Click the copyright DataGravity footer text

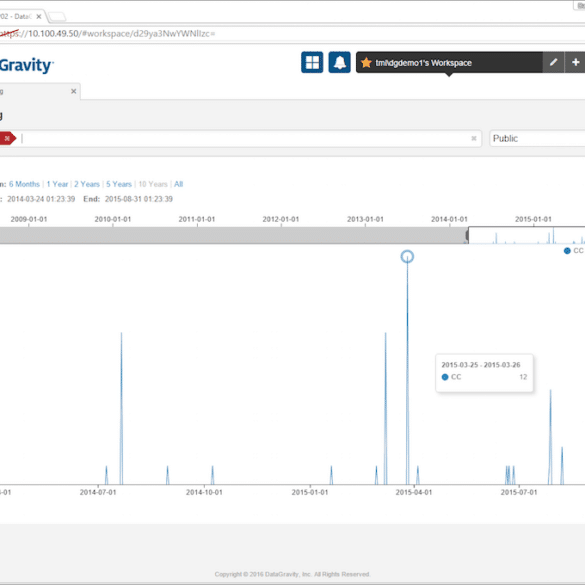[x=292, y=574]
